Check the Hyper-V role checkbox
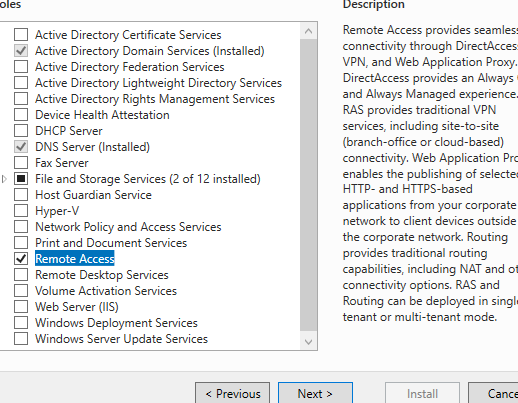Screen dimensions: 518x403 click(x=21, y=211)
